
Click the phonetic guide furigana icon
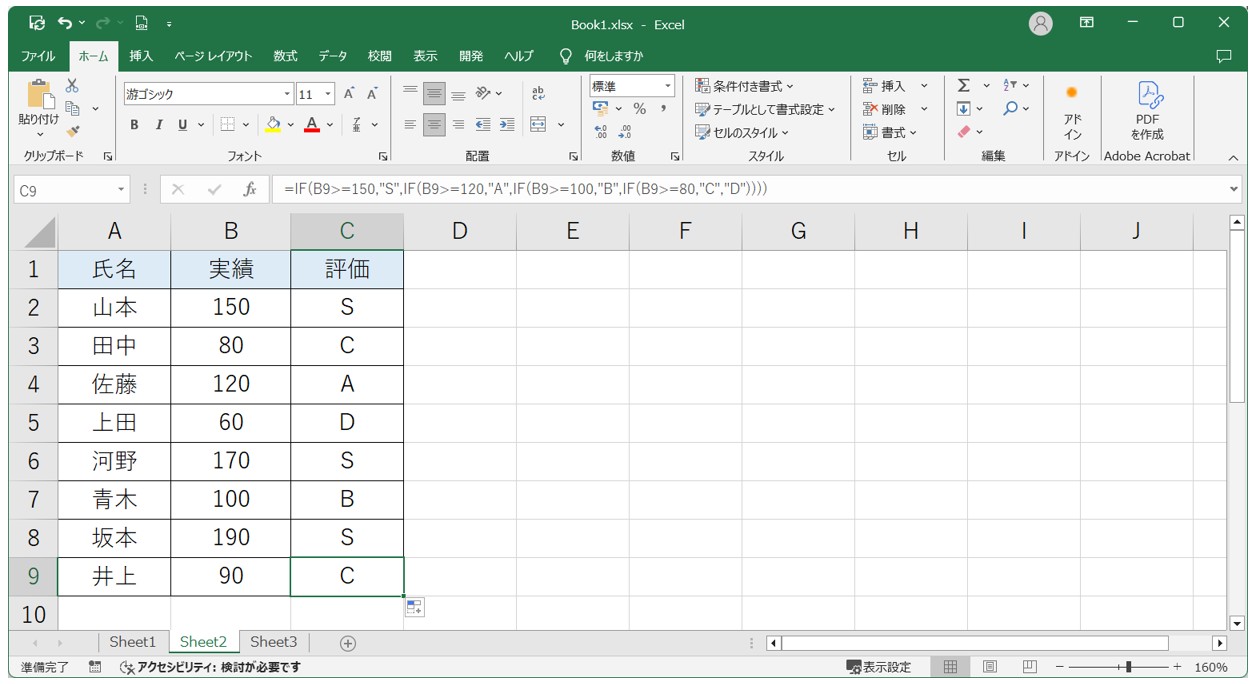[358, 125]
